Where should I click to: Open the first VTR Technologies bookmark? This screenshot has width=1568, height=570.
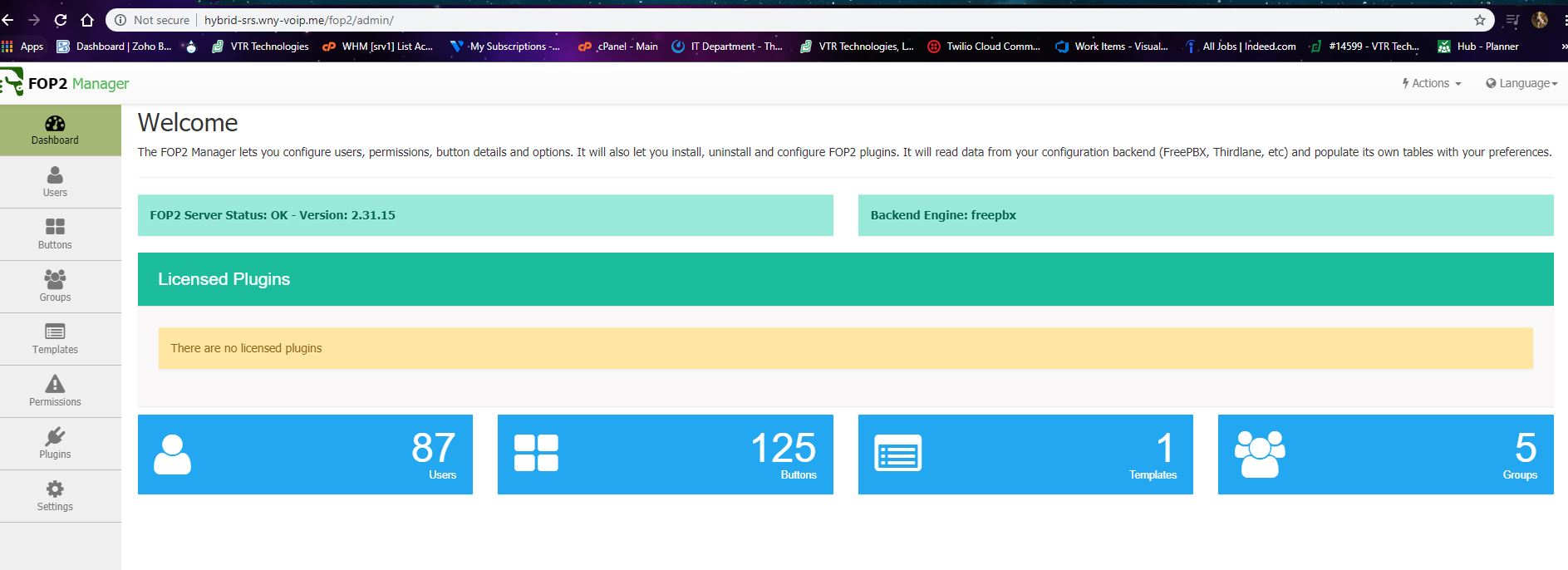click(x=259, y=47)
